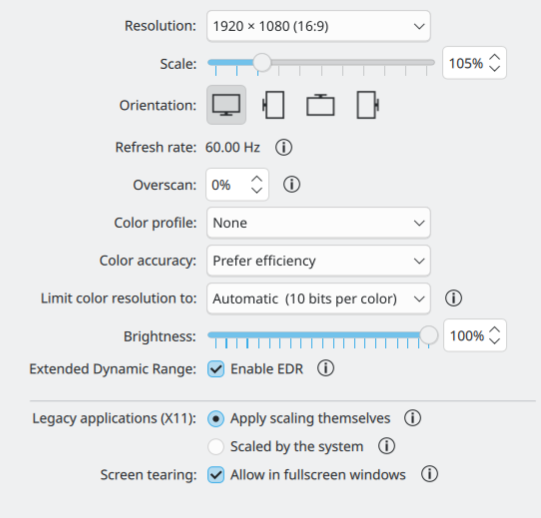Image resolution: width=541 pixels, height=518 pixels.
Task: Uncheck Allow in fullscreen windows
Action: pos(216,475)
